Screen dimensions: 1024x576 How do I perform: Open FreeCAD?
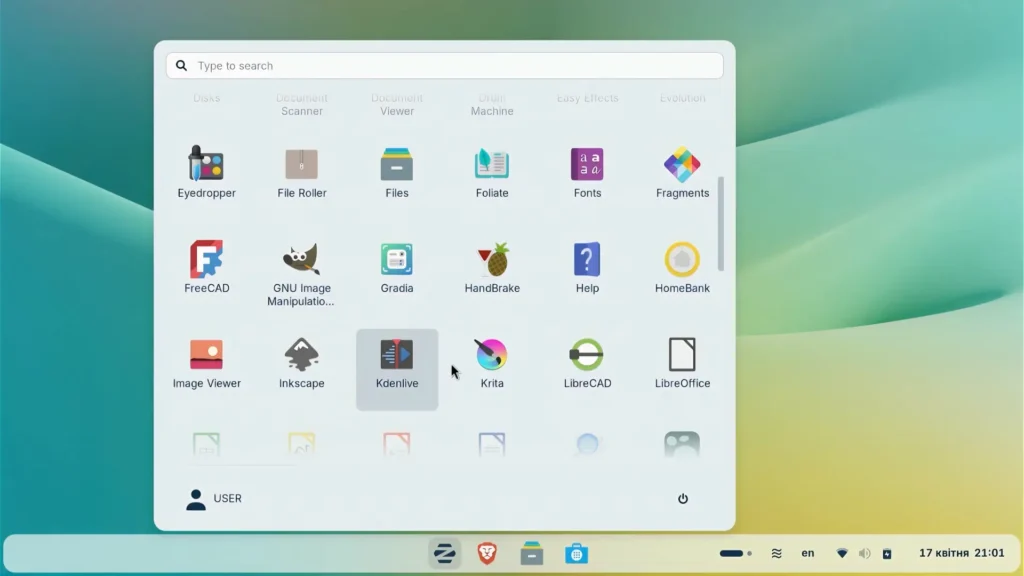pyautogui.click(x=206, y=268)
